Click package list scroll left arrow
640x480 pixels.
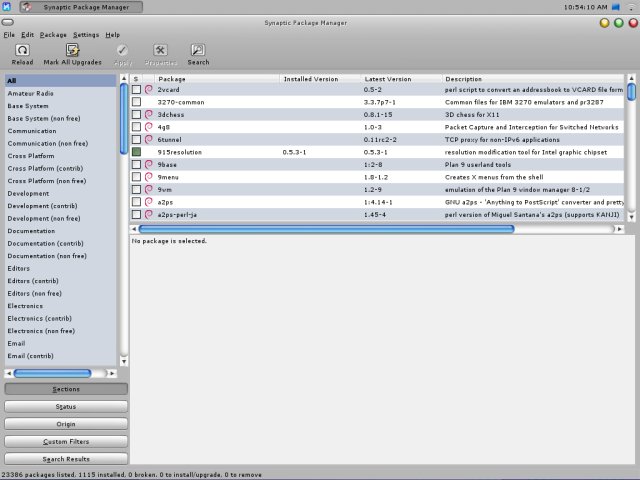tap(134, 229)
